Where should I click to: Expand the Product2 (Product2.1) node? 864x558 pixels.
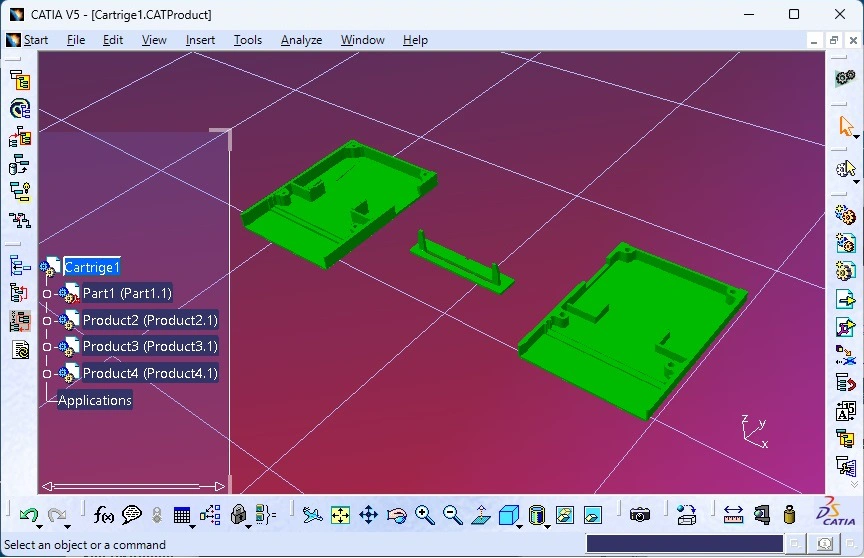(x=47, y=321)
